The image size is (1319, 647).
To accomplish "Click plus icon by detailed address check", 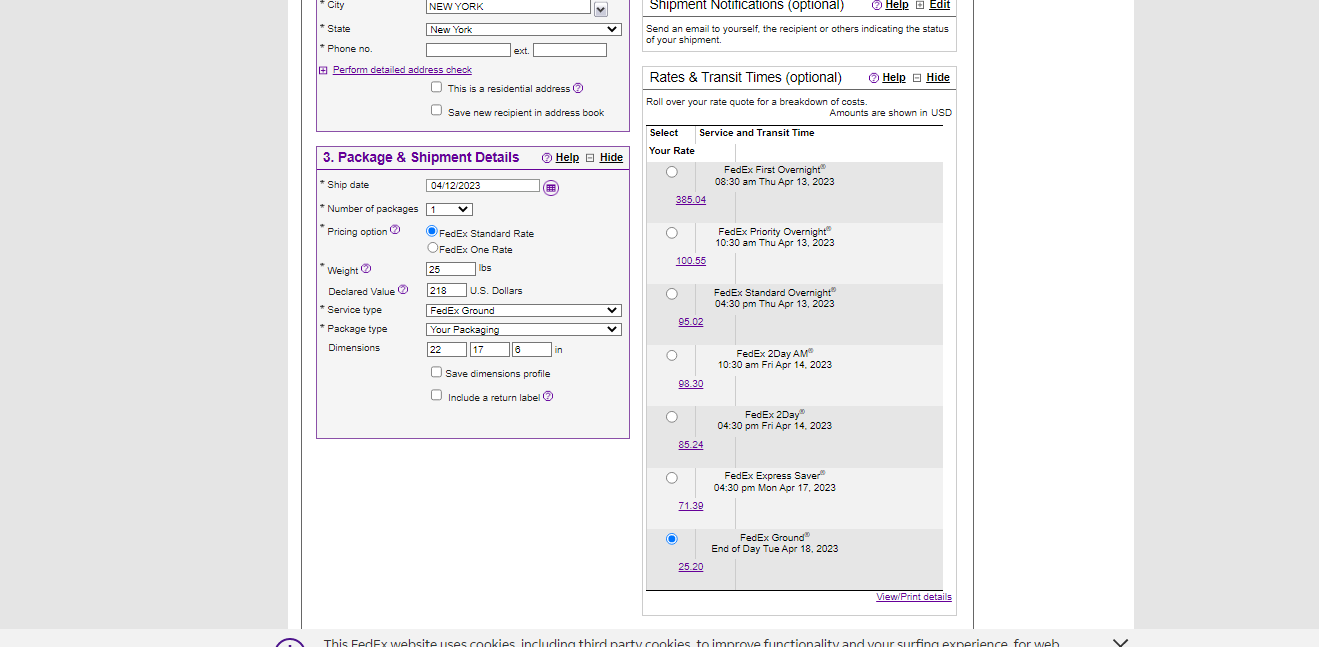I will pyautogui.click(x=323, y=70).
